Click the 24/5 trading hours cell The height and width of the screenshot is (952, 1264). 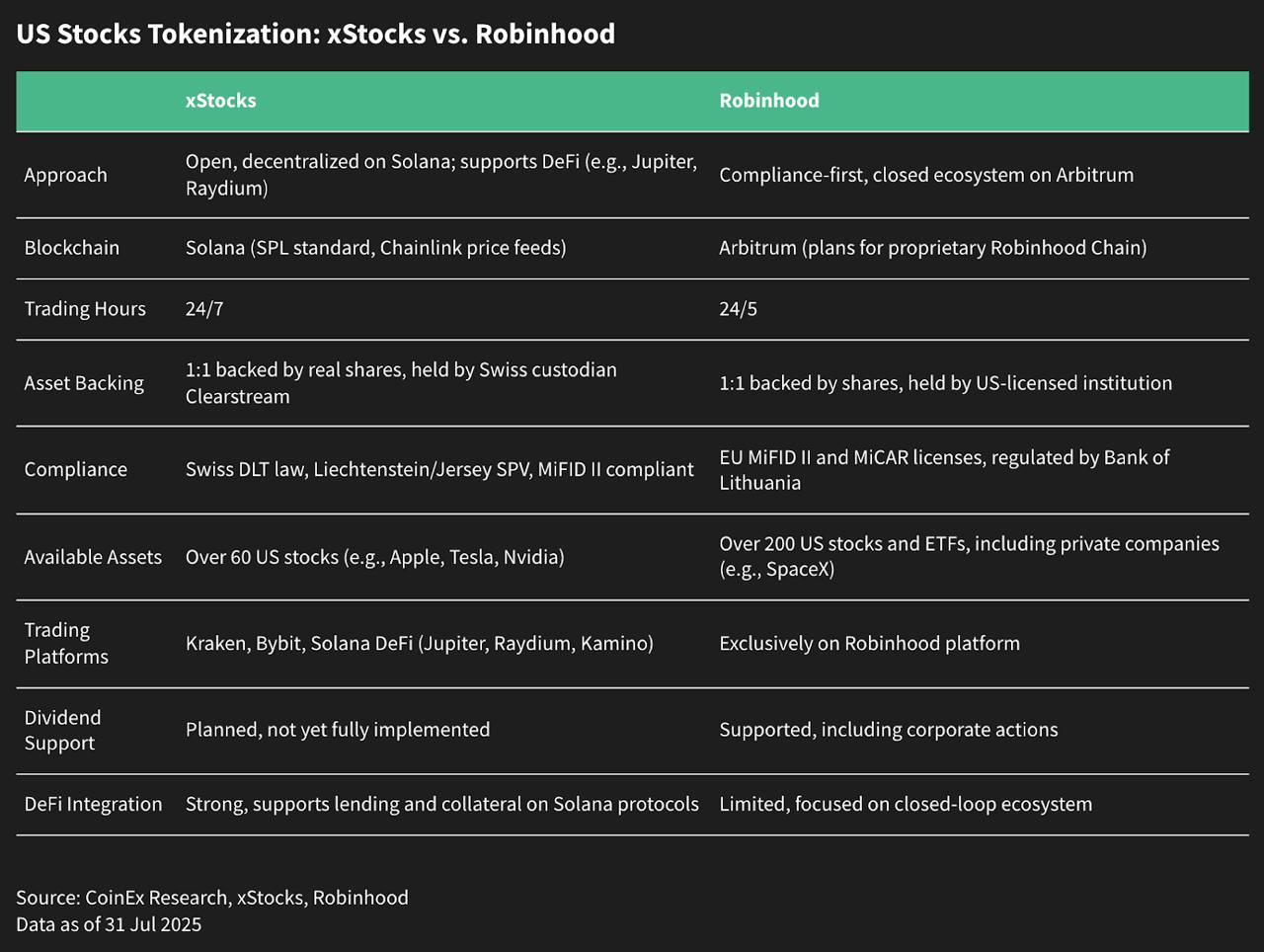[x=738, y=309]
